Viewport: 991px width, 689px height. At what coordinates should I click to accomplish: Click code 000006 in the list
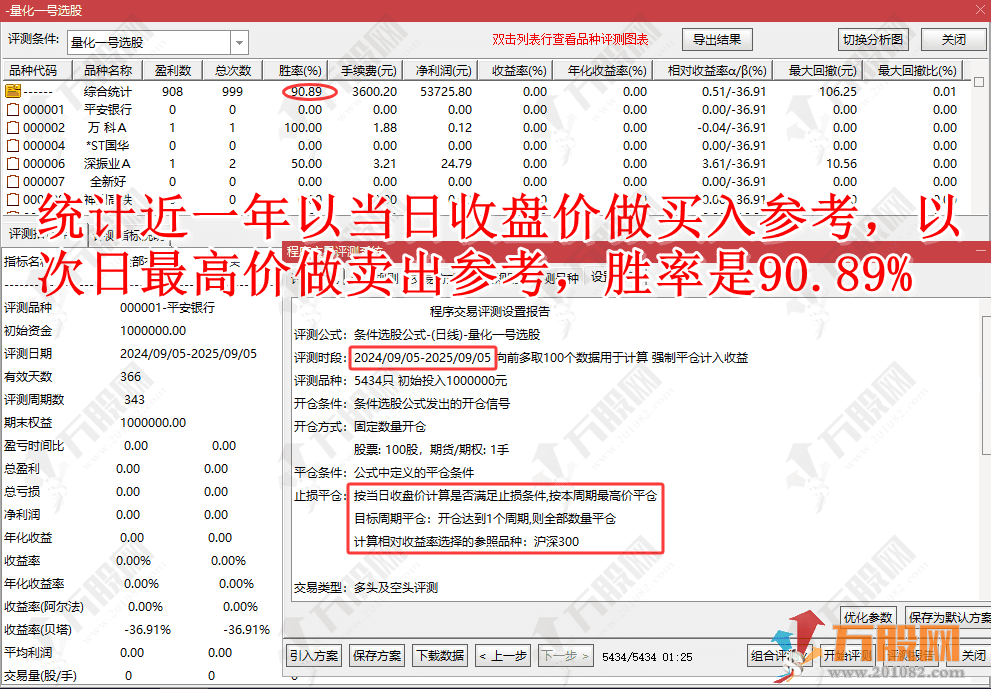[x=44, y=164]
